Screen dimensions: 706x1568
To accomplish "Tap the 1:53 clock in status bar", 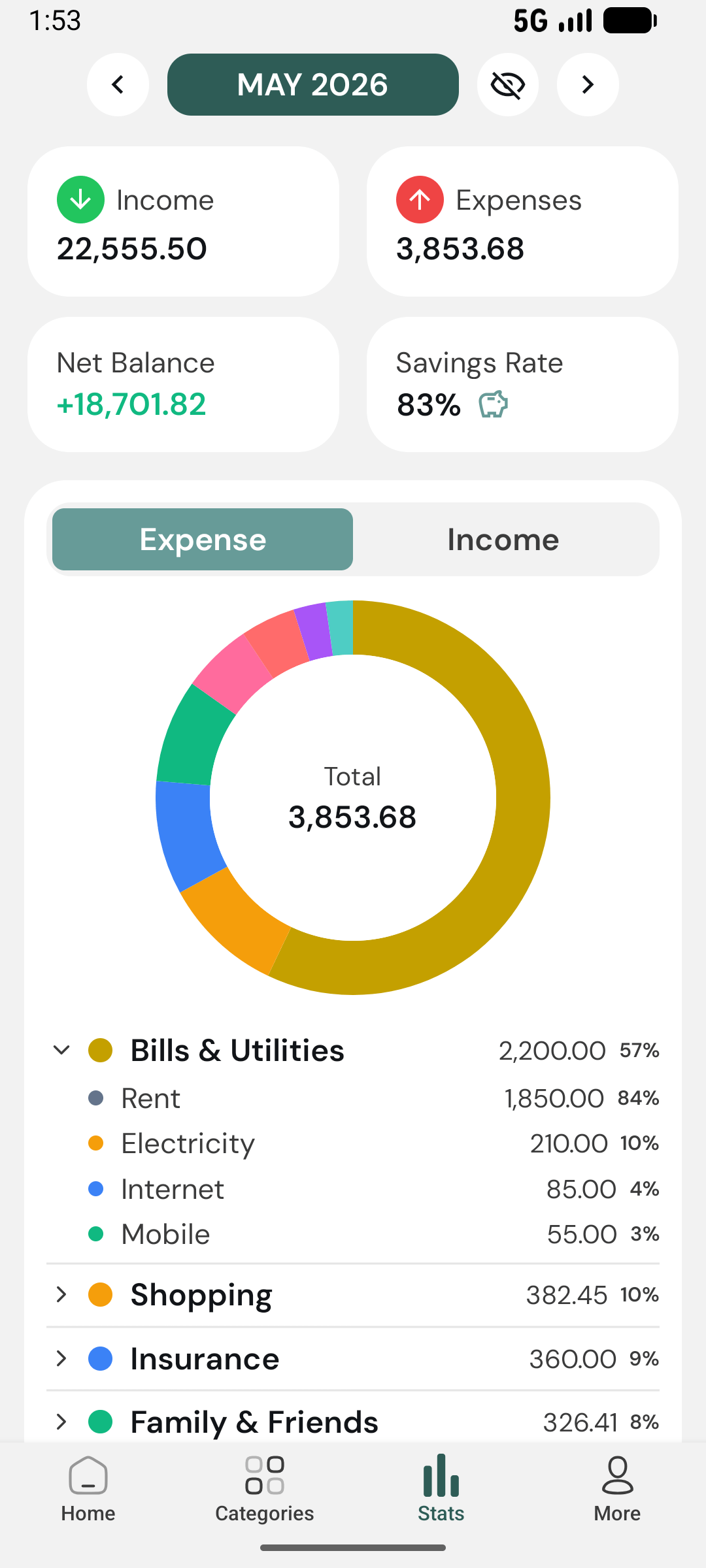I will pos(55,21).
